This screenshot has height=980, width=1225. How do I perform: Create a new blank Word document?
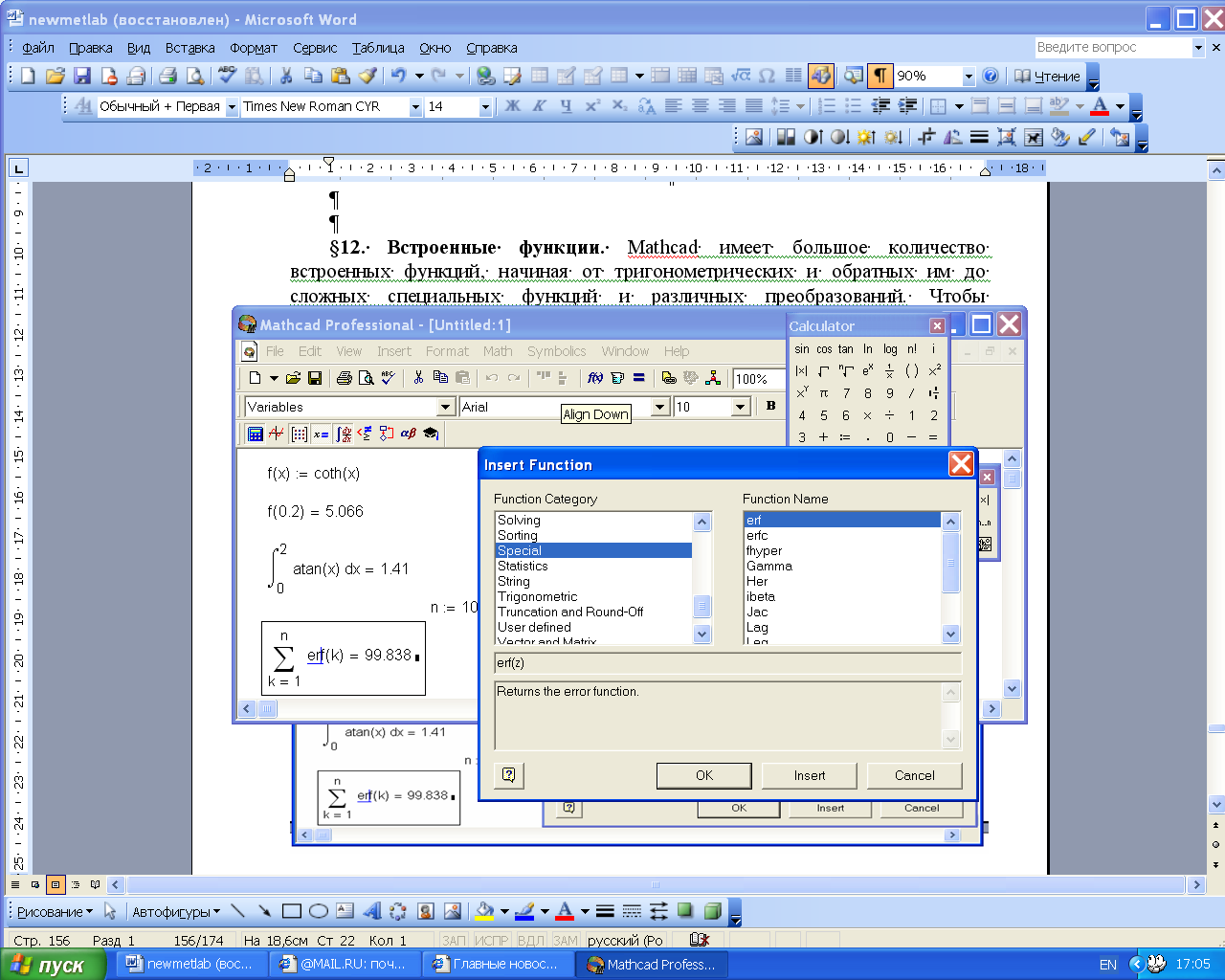point(28,76)
